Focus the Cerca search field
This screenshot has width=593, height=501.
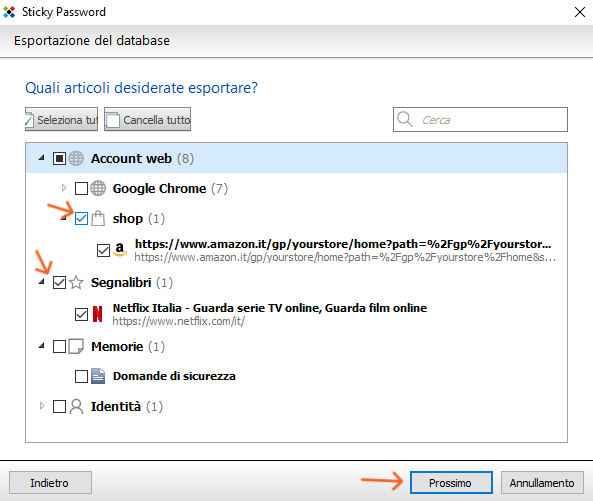[480, 119]
